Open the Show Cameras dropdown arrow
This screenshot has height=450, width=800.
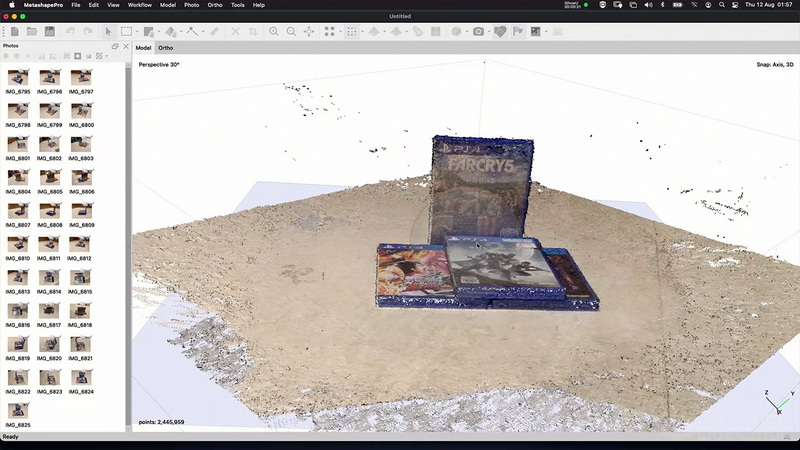pos(489,32)
